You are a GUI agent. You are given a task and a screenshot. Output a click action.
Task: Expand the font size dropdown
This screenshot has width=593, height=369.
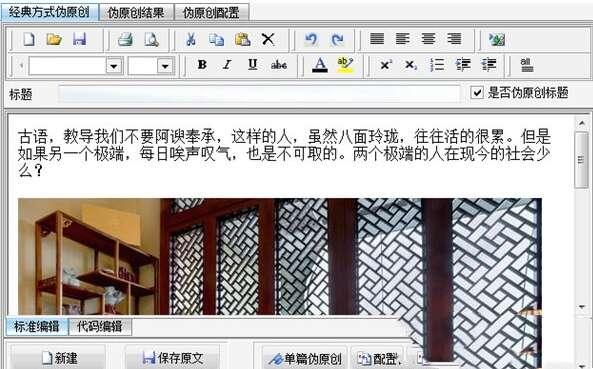[x=165, y=66]
